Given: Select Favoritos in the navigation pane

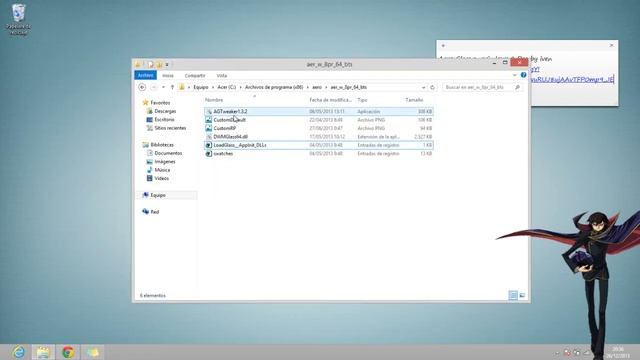Looking at the screenshot, I should click(x=160, y=103).
